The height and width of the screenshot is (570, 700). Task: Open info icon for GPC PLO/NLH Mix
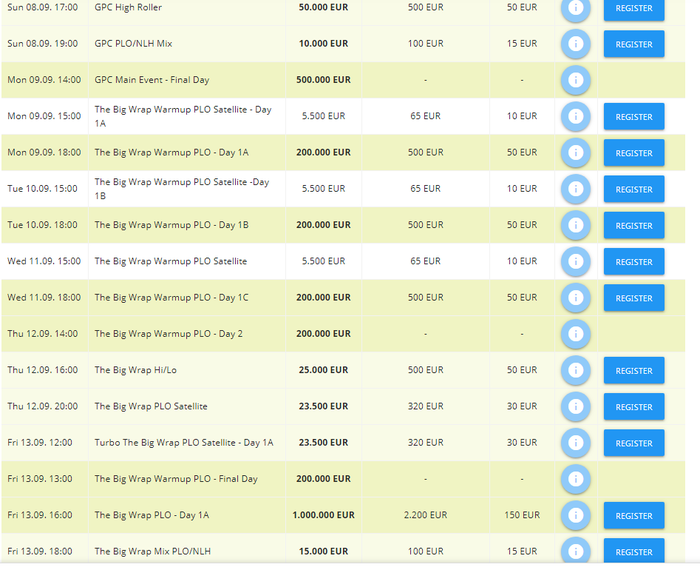(575, 44)
